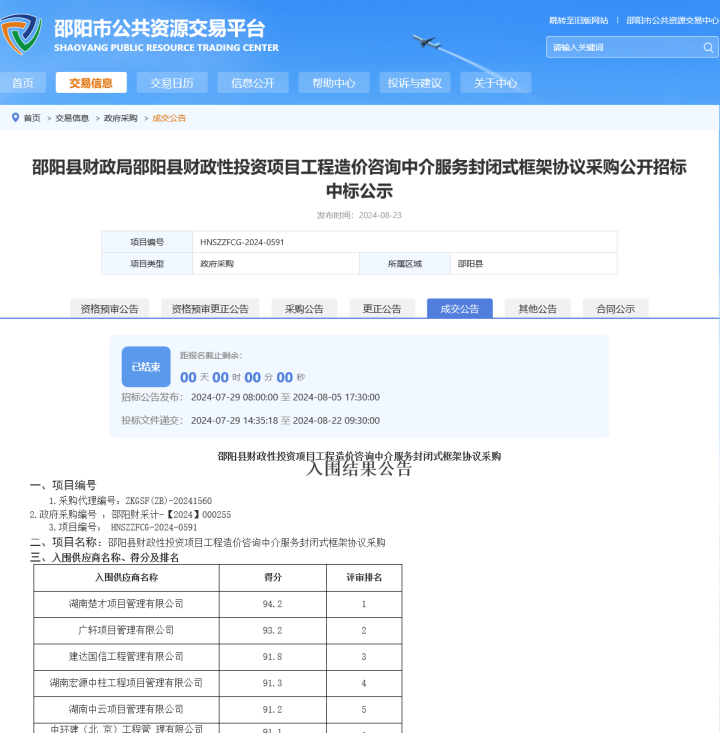The height and width of the screenshot is (733, 720).
Task: Open the 帮助中心 navigation menu
Action: point(334,83)
